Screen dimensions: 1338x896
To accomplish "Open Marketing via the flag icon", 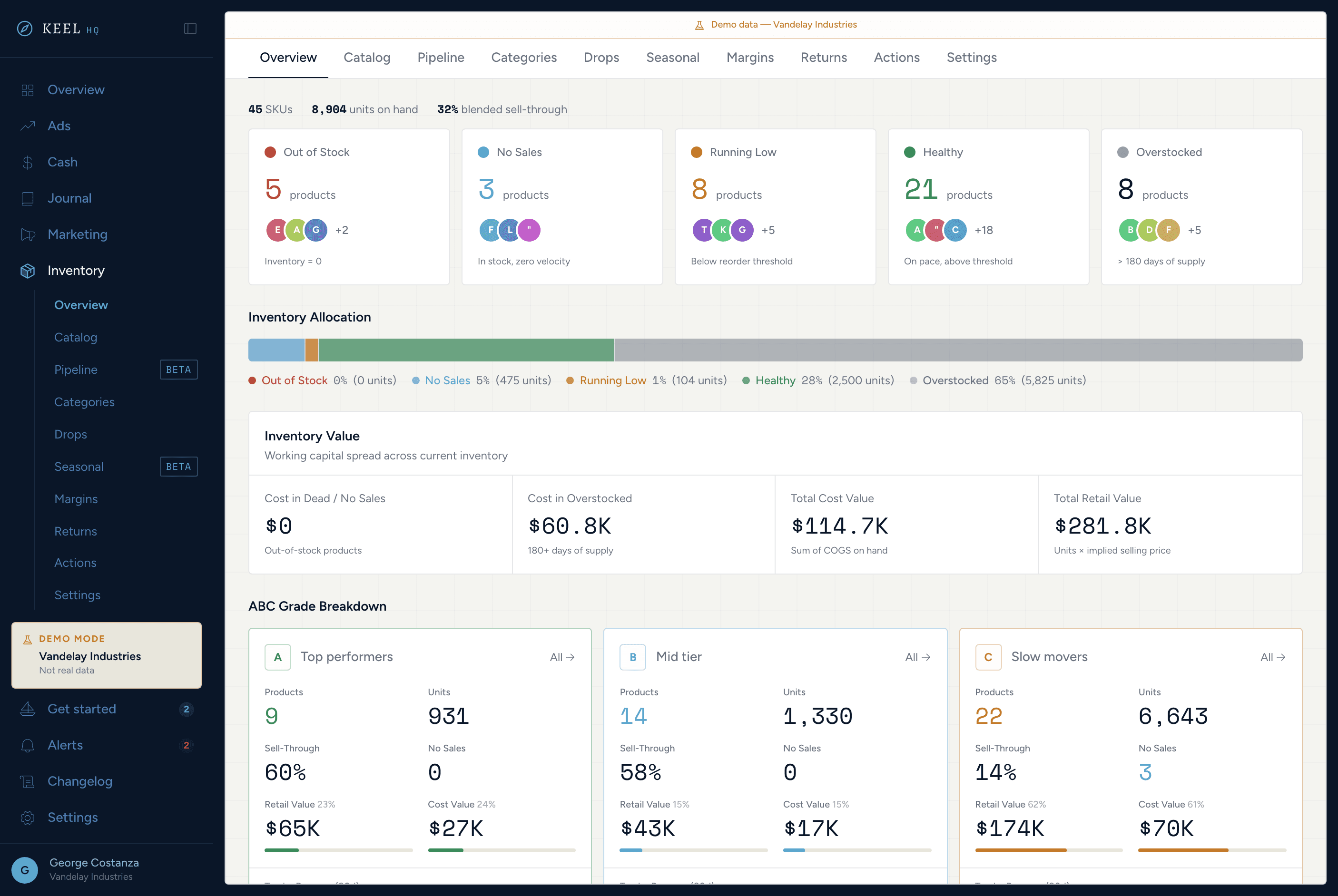I will coord(28,234).
